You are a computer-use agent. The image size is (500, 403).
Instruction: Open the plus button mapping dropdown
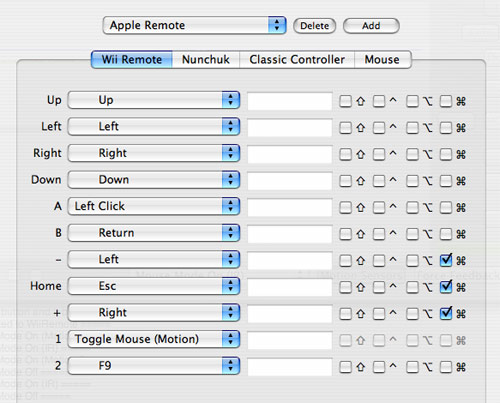tap(154, 313)
